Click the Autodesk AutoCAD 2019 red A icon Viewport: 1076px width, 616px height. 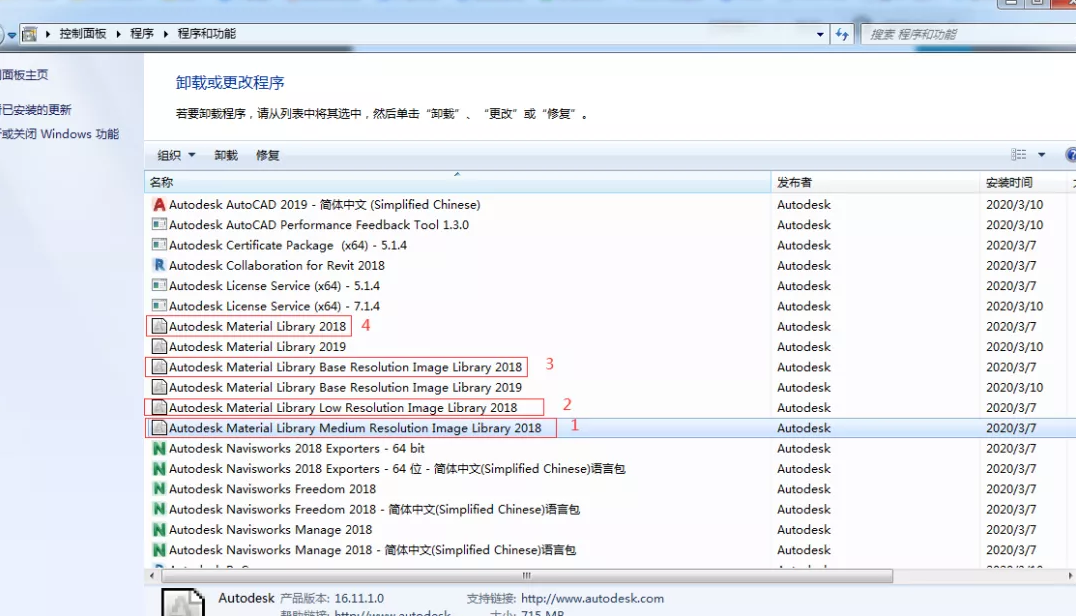(159, 204)
